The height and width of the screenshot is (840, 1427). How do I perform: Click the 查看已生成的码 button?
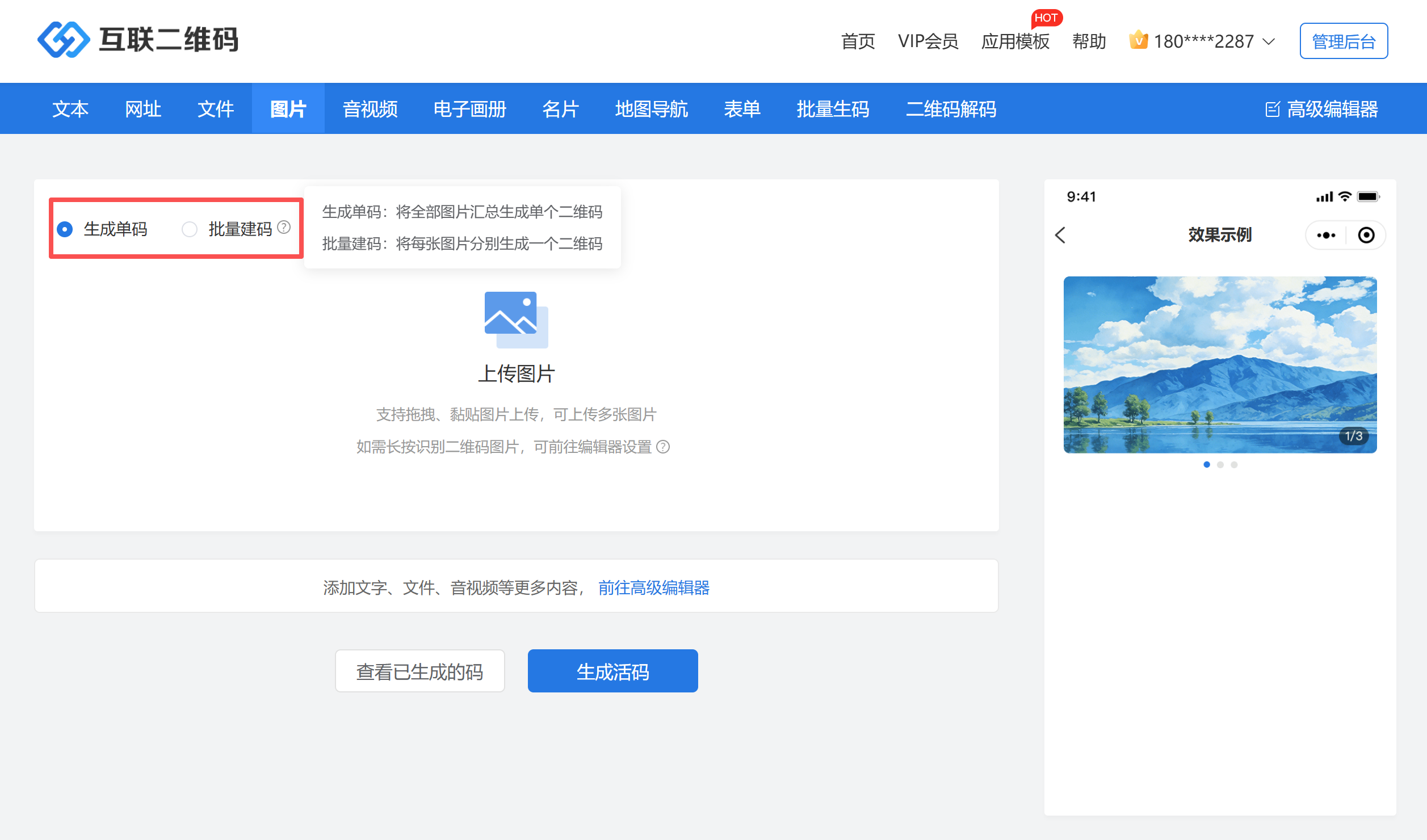419,671
